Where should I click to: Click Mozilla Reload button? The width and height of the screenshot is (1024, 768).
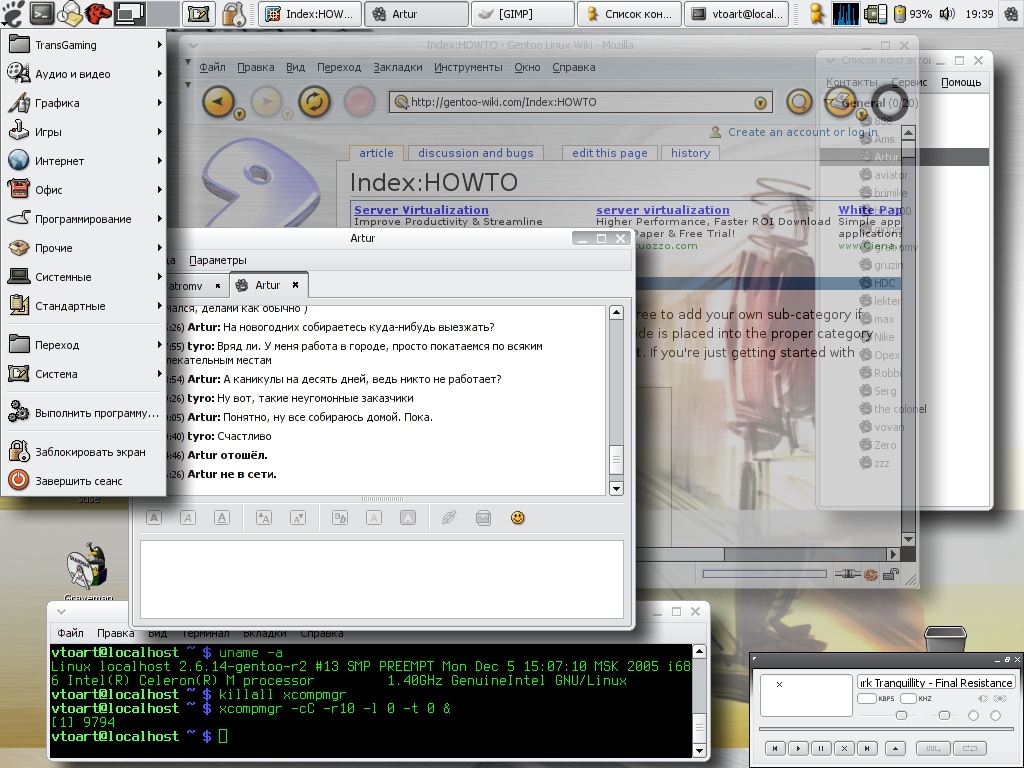[314, 102]
